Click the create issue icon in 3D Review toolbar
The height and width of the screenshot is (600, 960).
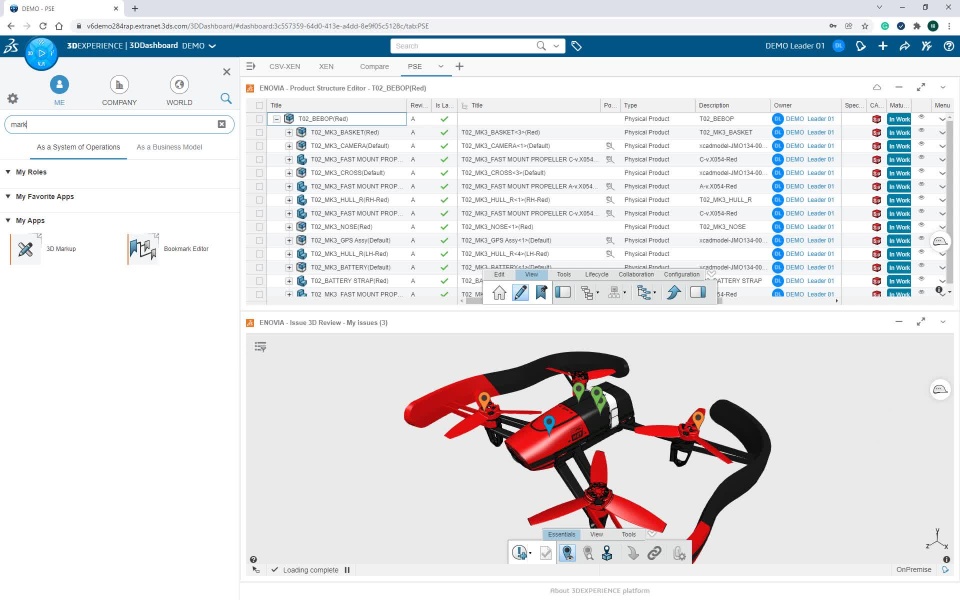[x=520, y=553]
